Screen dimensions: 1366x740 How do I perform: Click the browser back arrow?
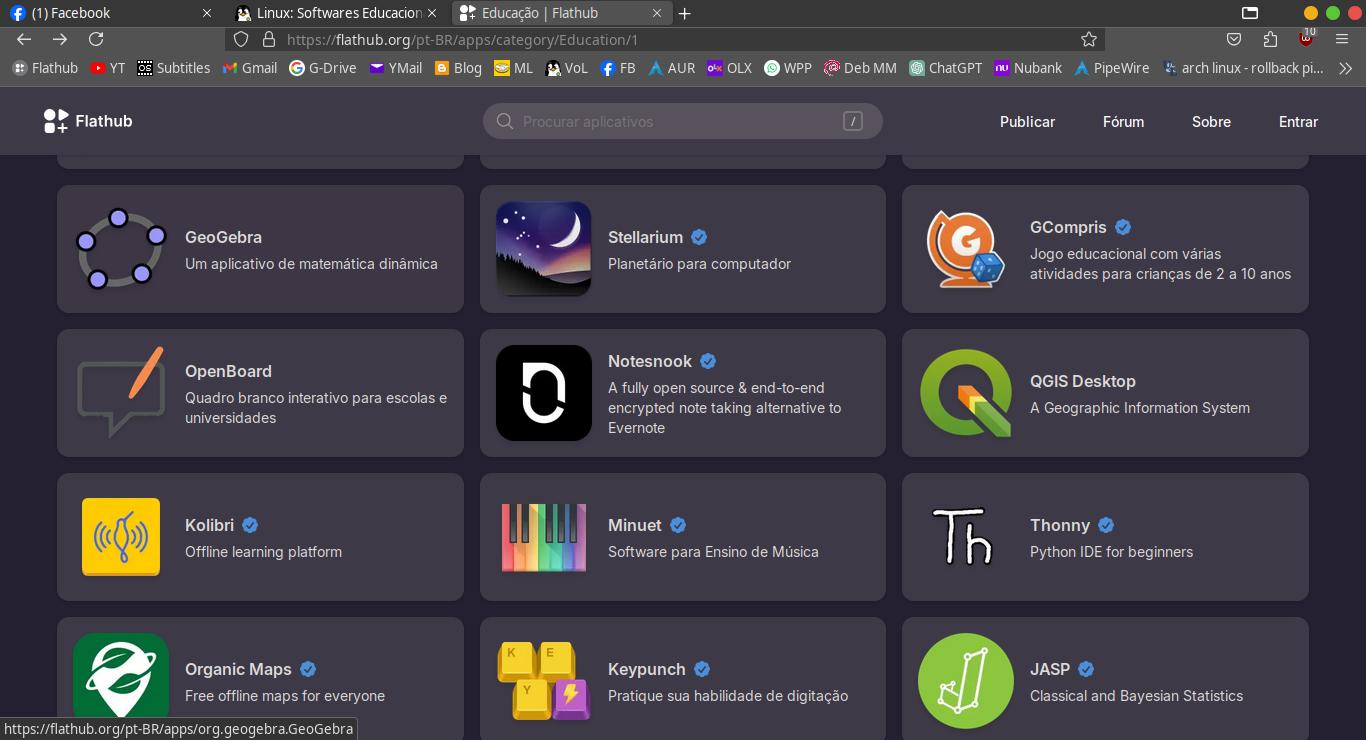coord(24,39)
